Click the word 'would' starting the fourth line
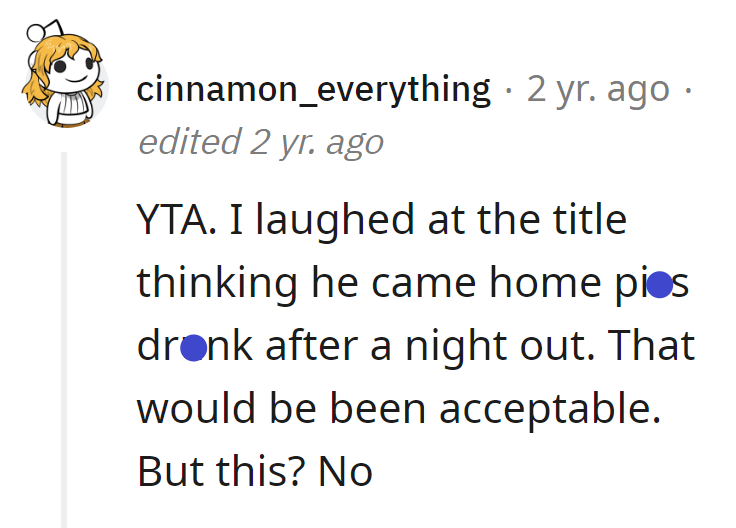Image resolution: width=736 pixels, height=528 pixels. point(196,408)
